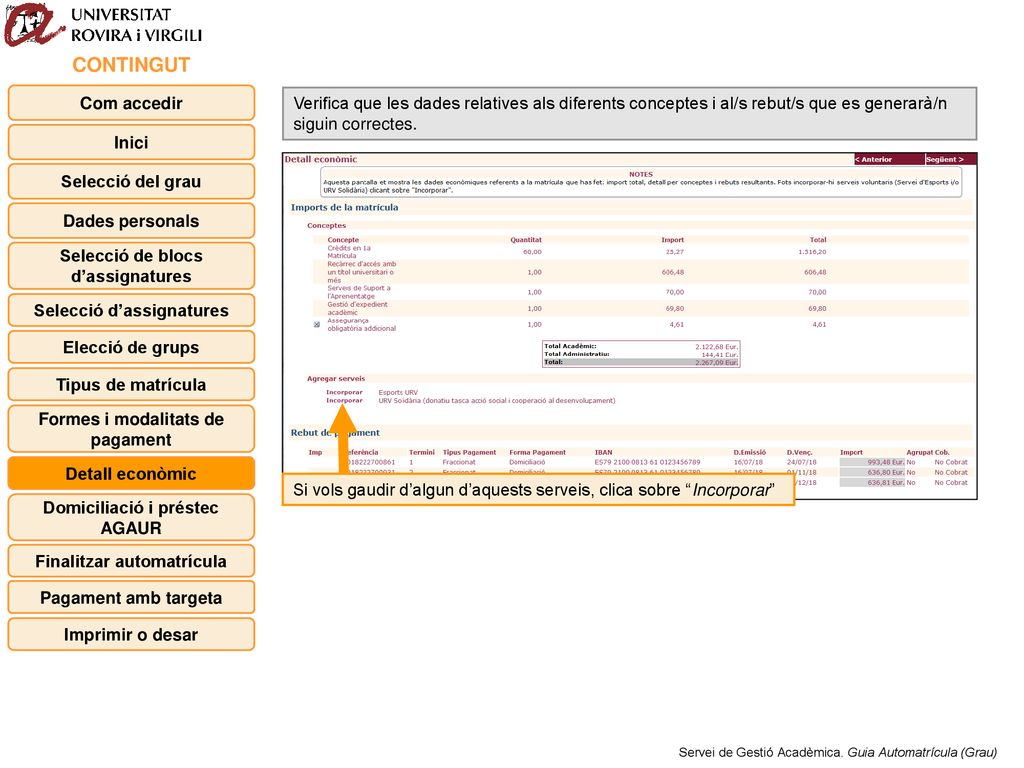The width and height of the screenshot is (1024, 768).
Task: Select Recàrrec d'accés amb un títol universitari
Action: pos(361,272)
